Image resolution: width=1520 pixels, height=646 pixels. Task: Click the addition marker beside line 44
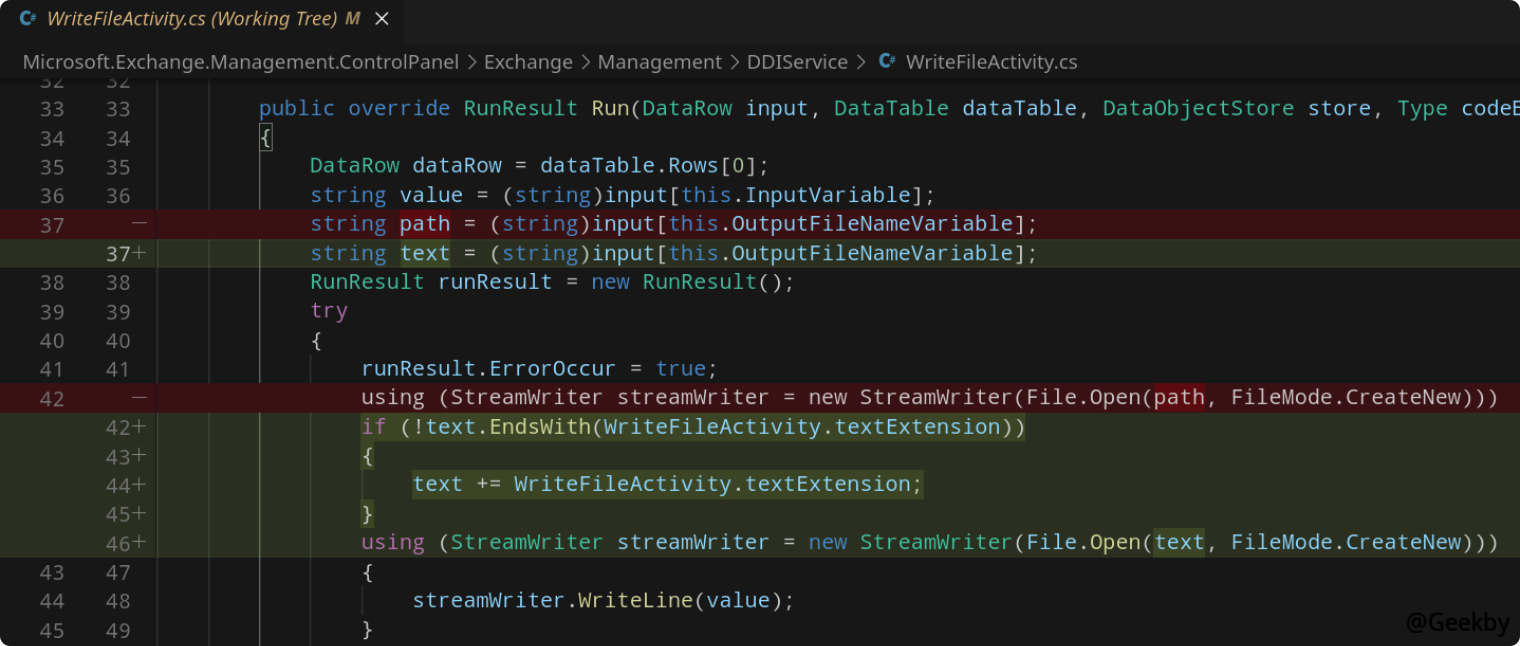141,484
